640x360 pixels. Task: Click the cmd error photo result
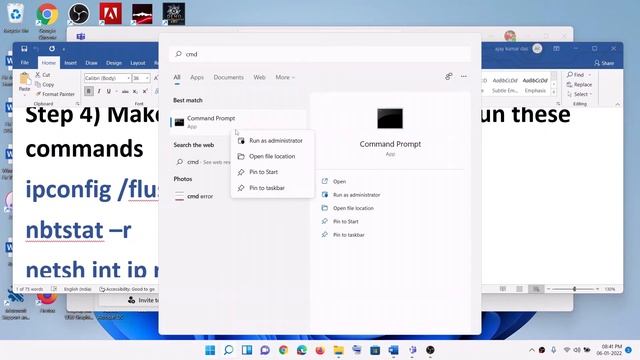point(200,196)
